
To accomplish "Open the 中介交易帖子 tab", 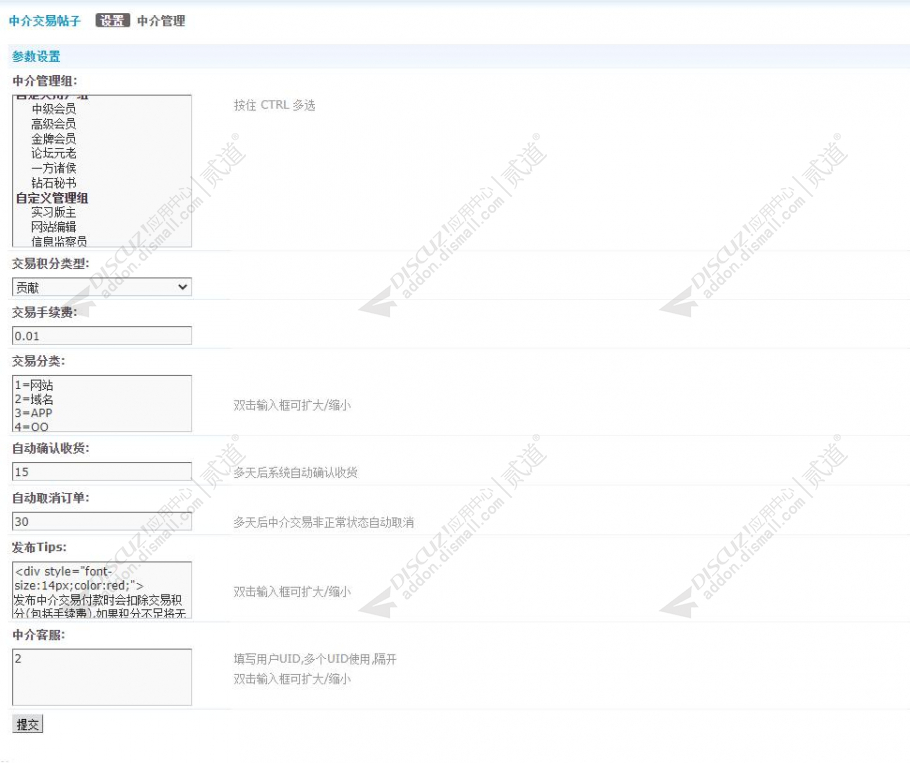I will coord(45,21).
